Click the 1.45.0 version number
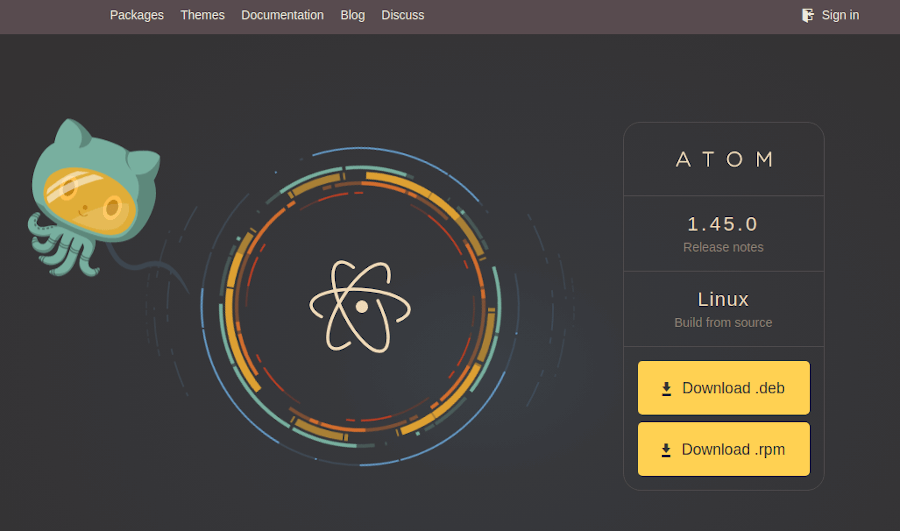The image size is (900, 531). (723, 224)
